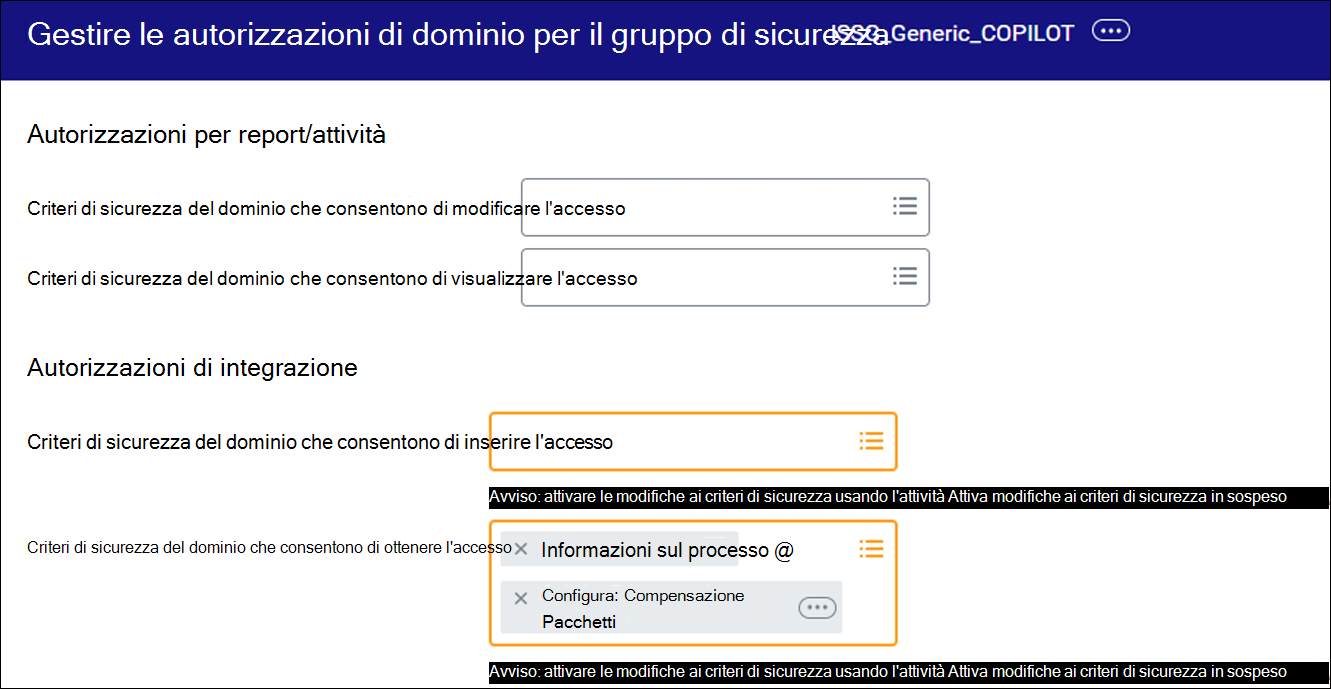Screen dimensions: 1331x689
Task: Open prompt list icon for modify access field
Action: click(x=905, y=206)
